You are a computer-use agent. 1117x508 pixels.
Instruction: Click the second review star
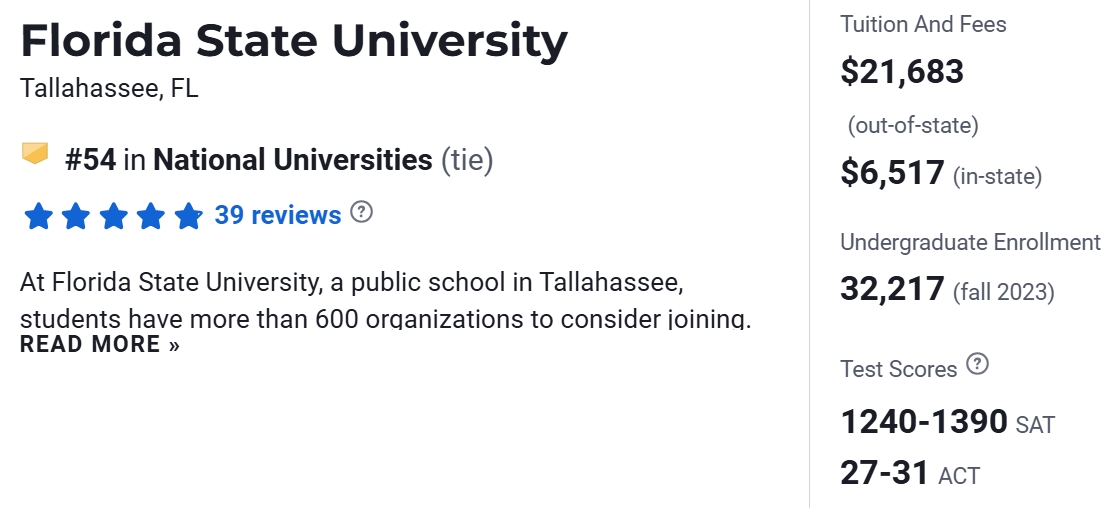point(76,216)
